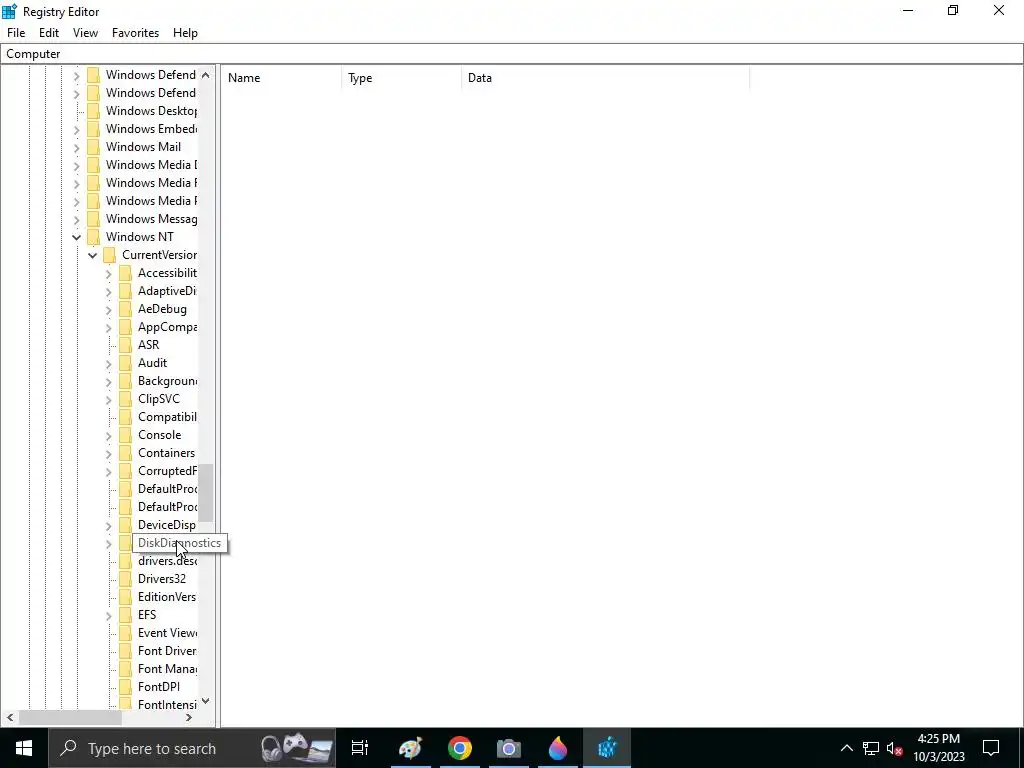Image resolution: width=1024 pixels, height=768 pixels.
Task: Collapse the Windows NT key
Action: (x=76, y=237)
